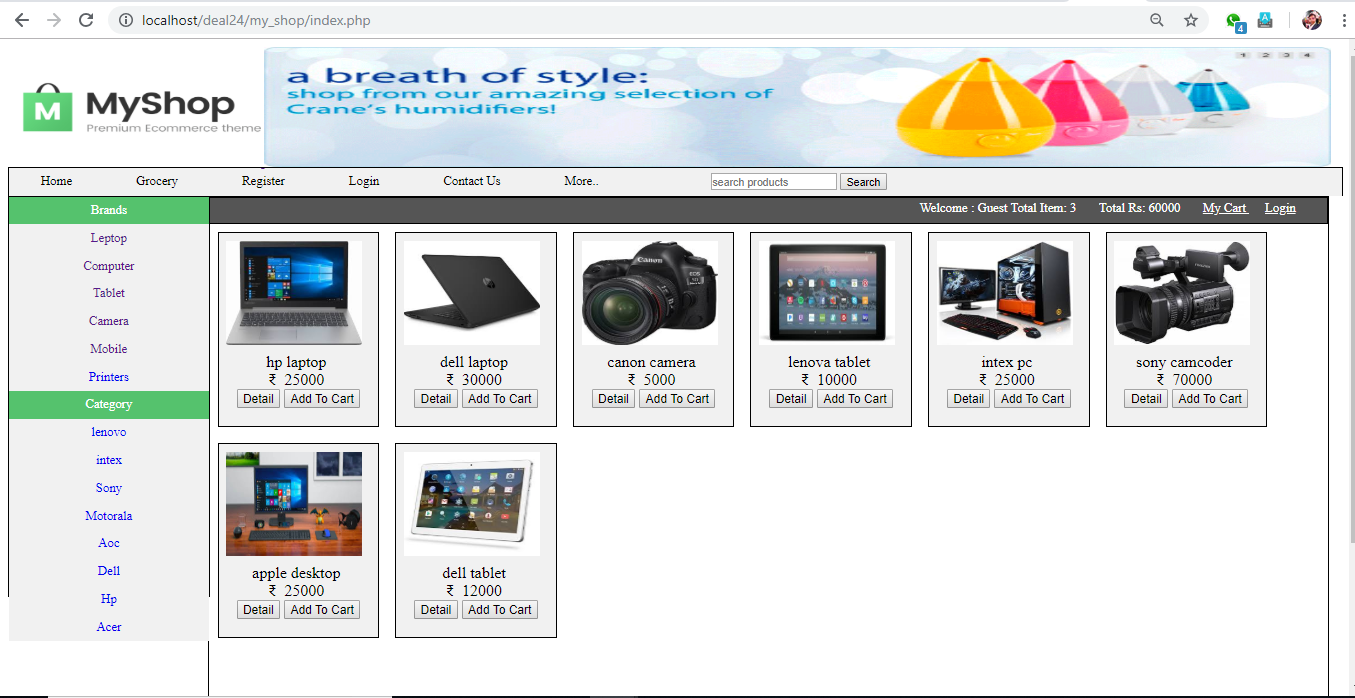View Detail for dell laptop

436,398
